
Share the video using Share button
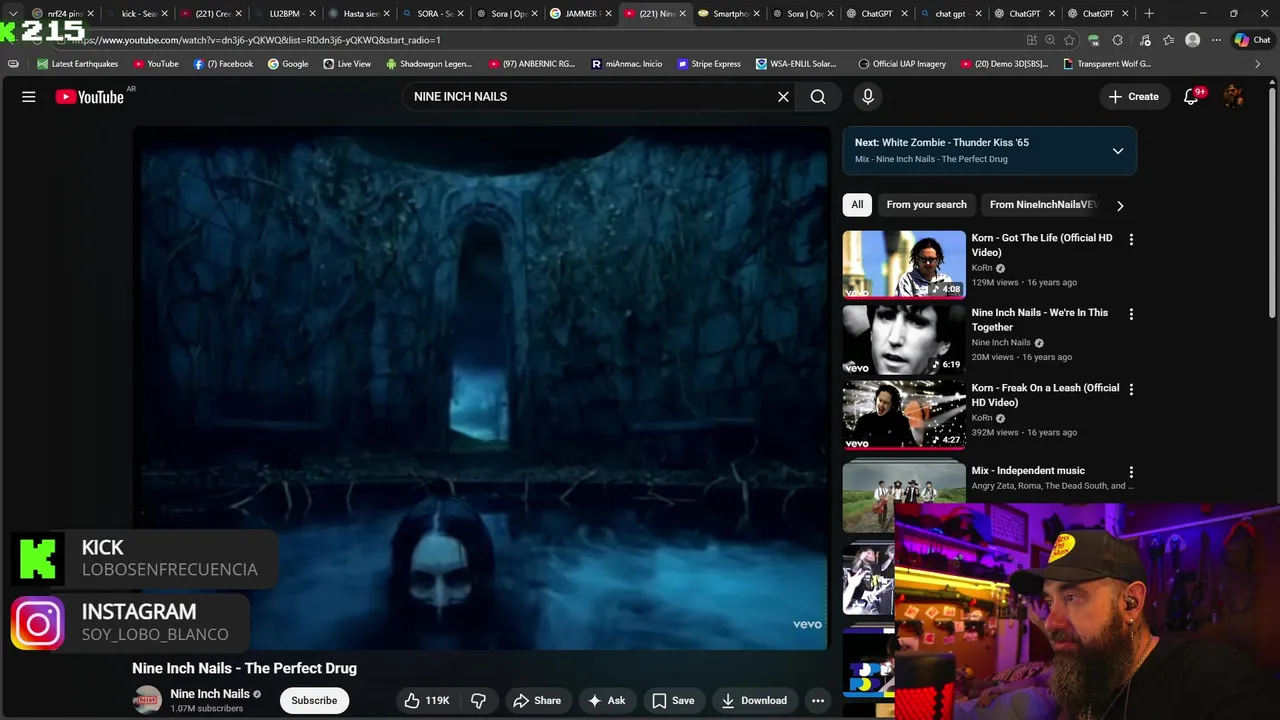pyautogui.click(x=537, y=701)
